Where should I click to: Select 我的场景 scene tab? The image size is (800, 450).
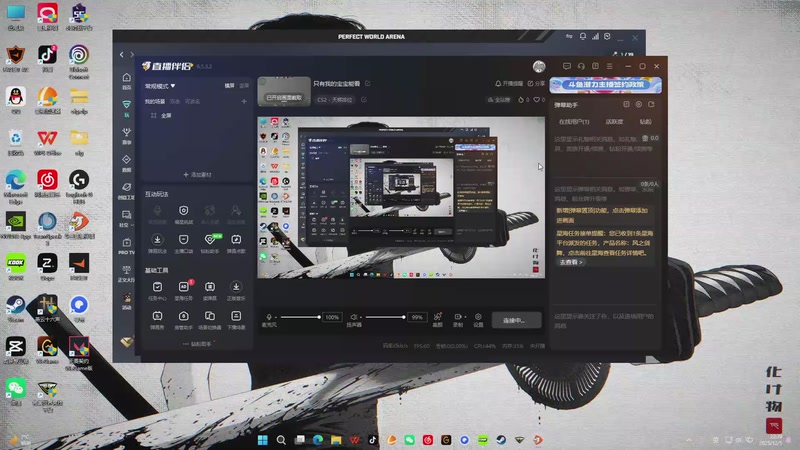[x=155, y=102]
